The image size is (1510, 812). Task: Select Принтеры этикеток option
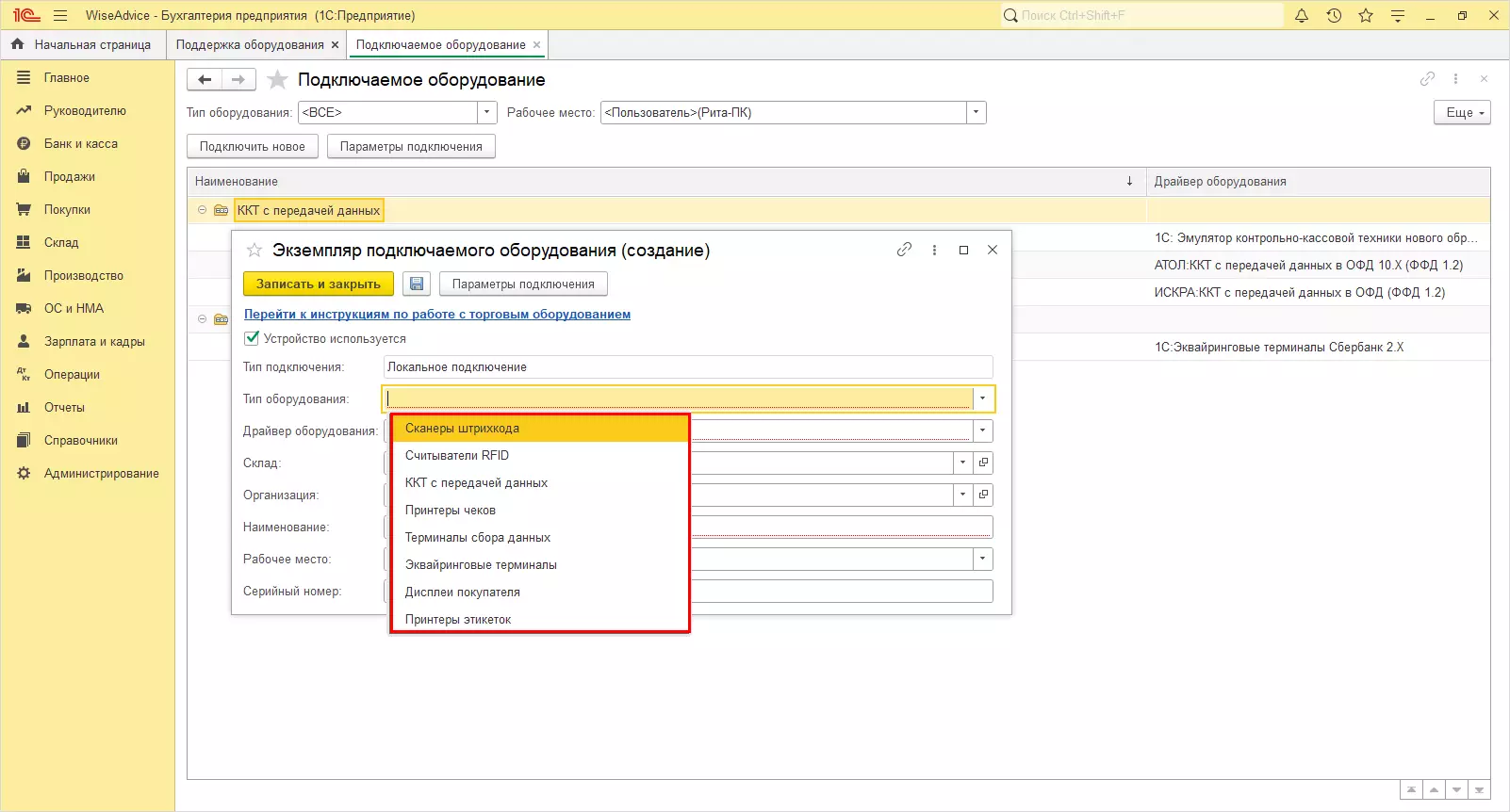(x=539, y=619)
